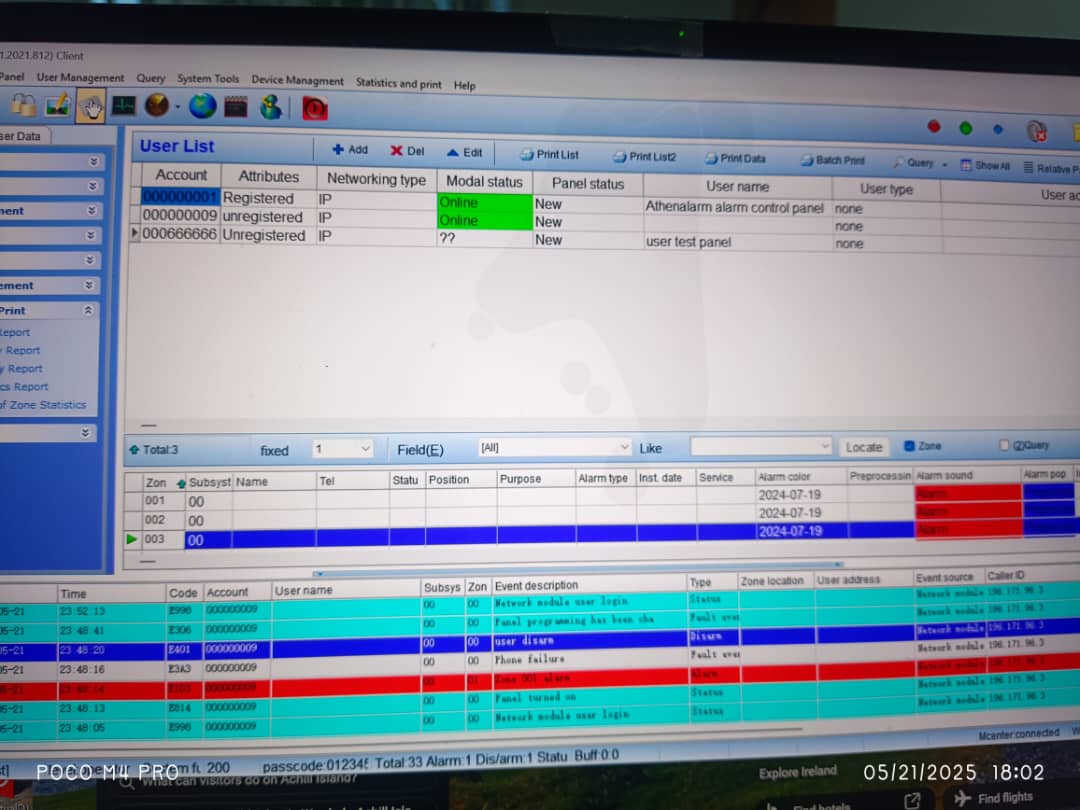
Task: Open the Device Managment menu
Action: pos(297,81)
